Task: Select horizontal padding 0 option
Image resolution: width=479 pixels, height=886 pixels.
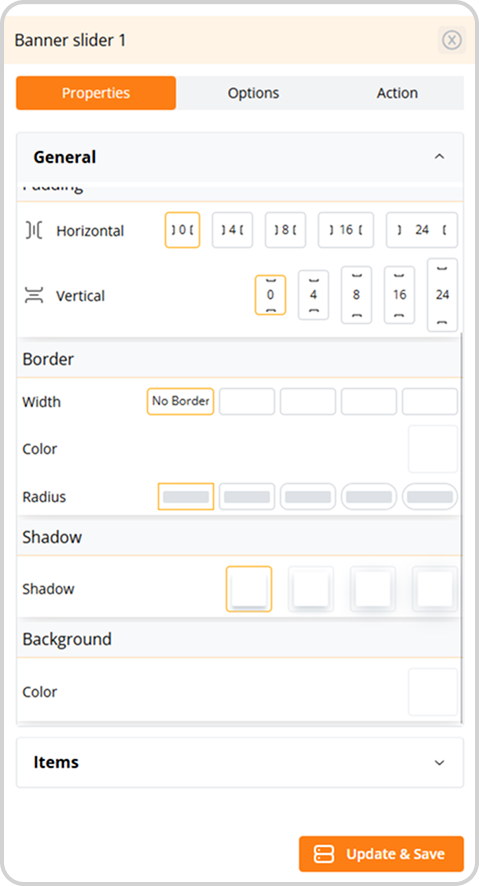Action: (182, 230)
